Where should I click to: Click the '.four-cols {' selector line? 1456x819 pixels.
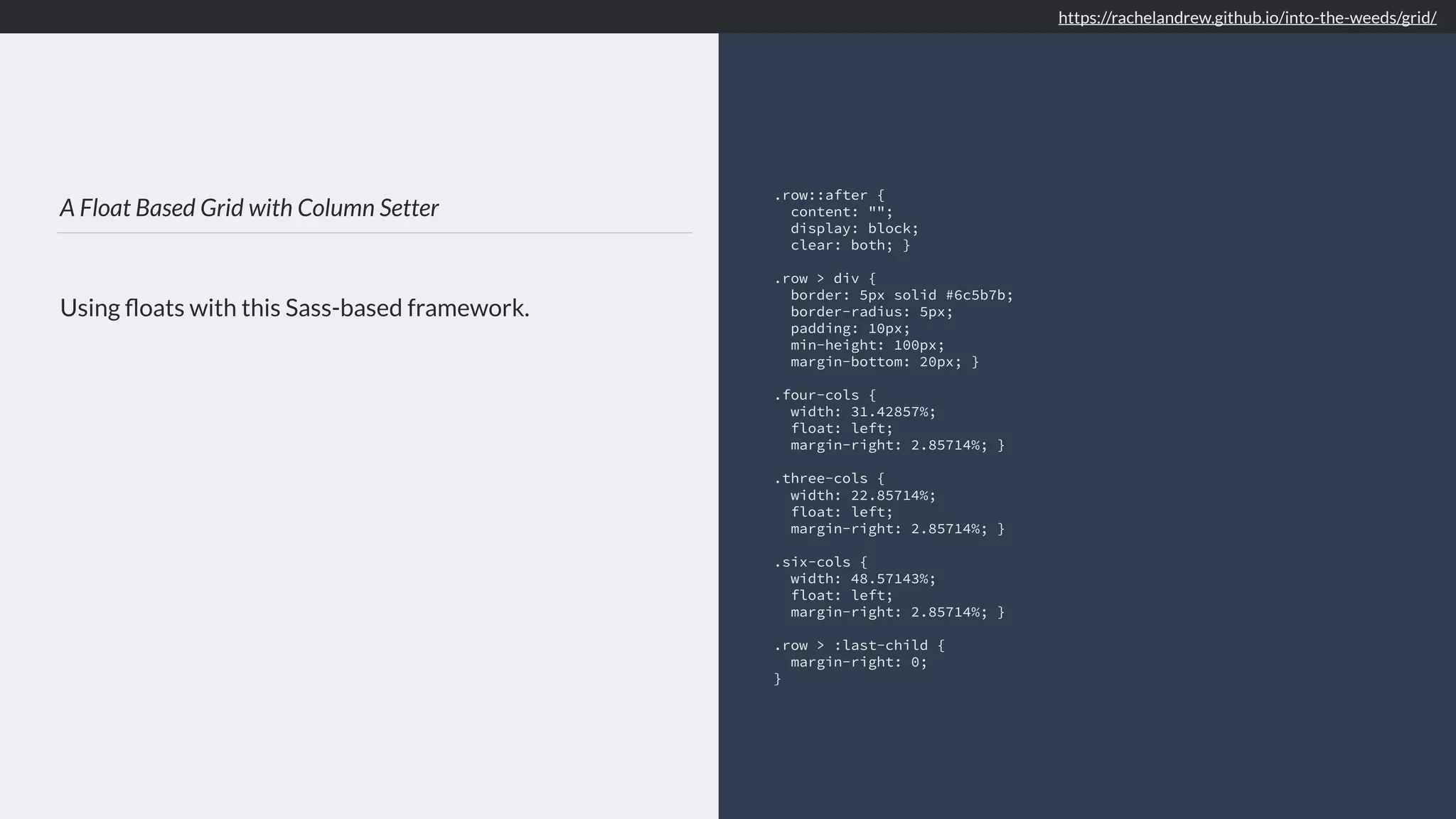pos(825,395)
